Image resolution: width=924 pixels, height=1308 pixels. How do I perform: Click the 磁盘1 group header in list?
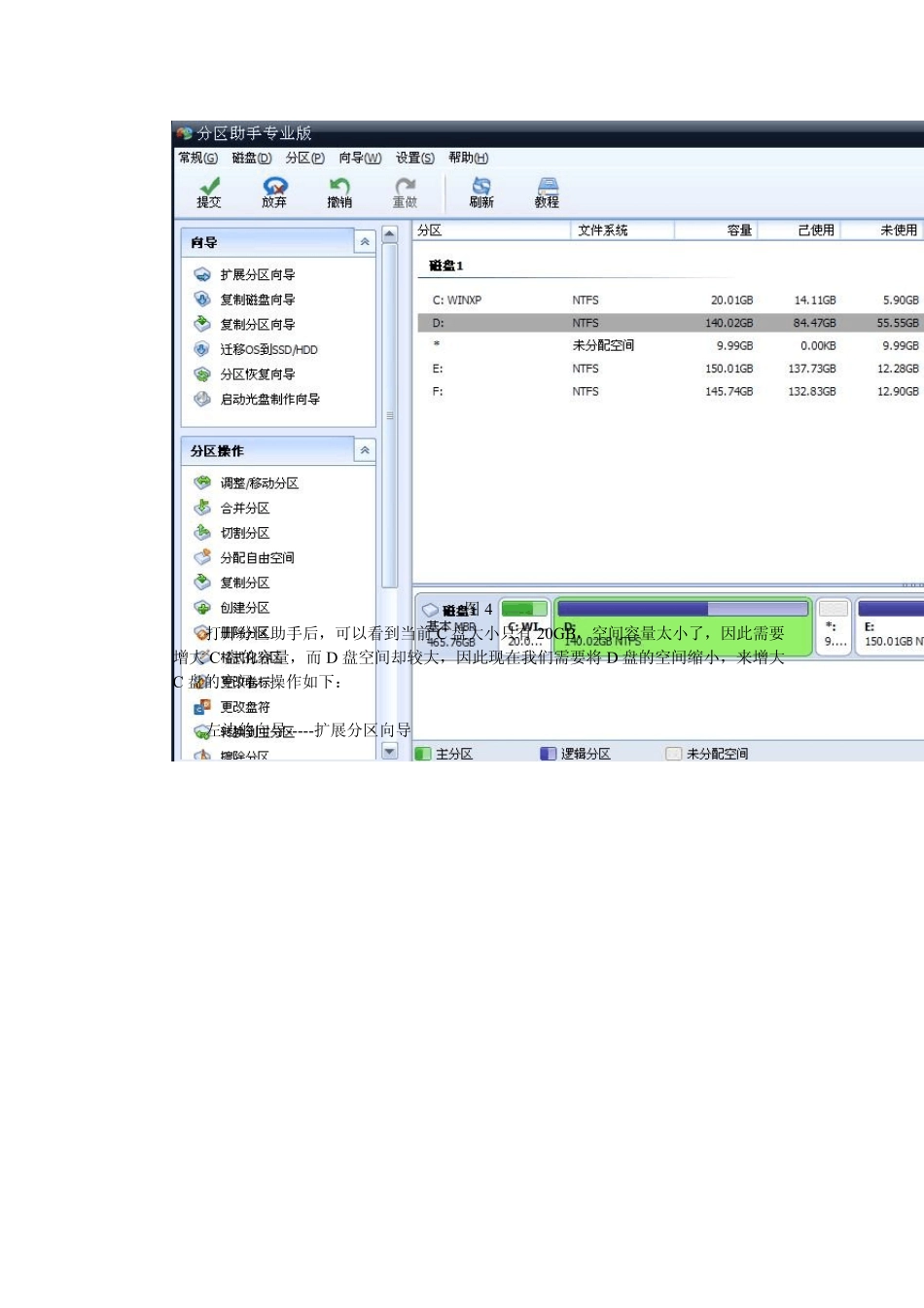click(446, 265)
